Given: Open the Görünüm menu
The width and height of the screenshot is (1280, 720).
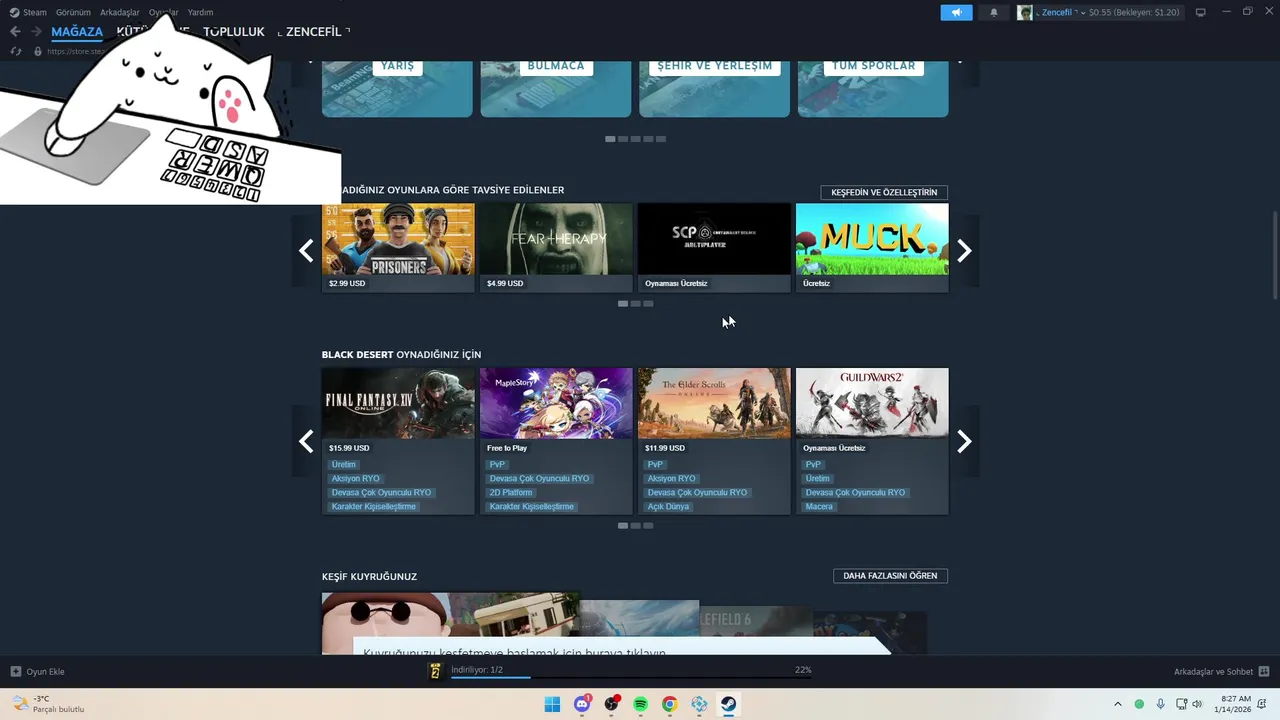Looking at the screenshot, I should 73,12.
